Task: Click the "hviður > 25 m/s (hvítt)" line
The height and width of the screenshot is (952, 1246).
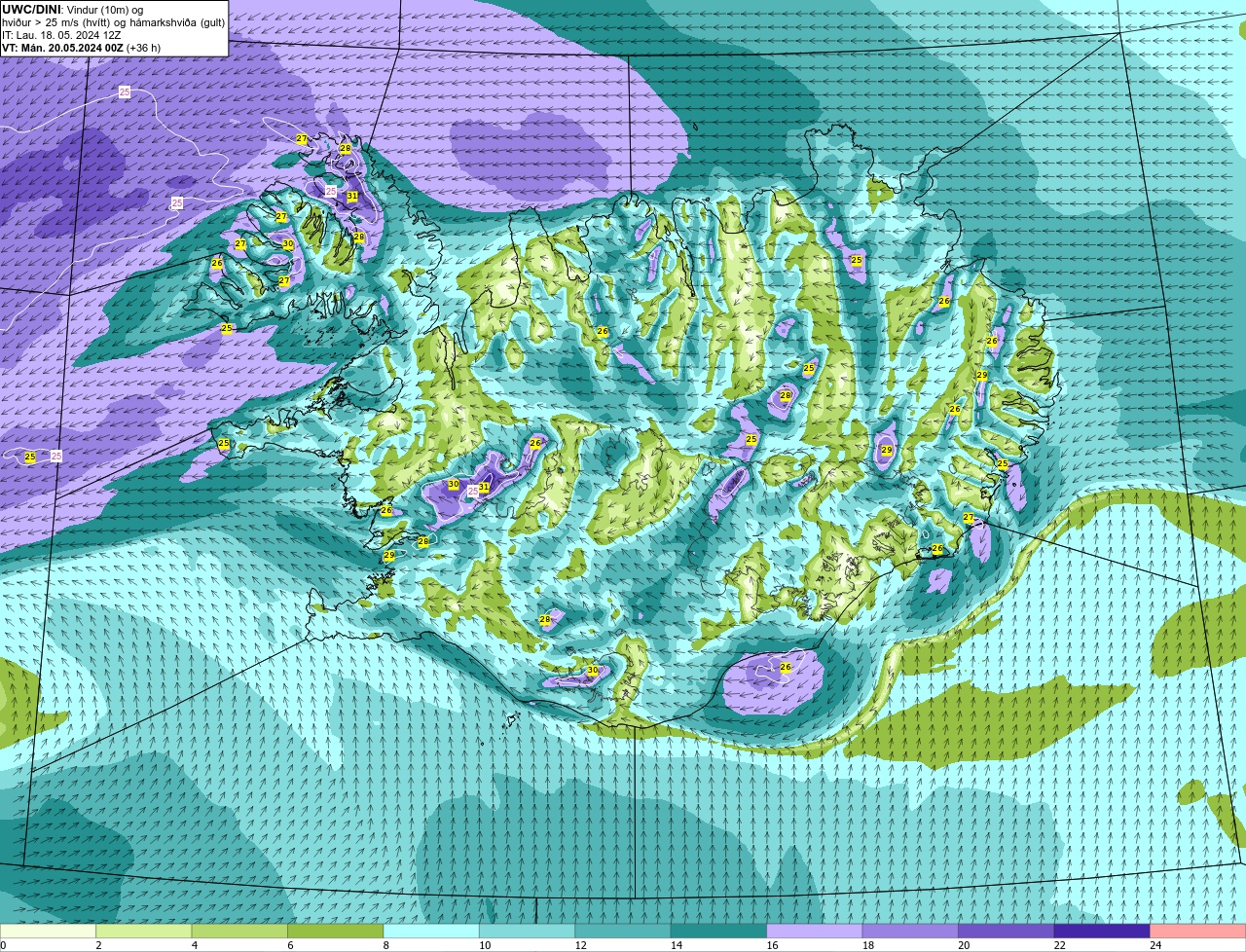Action: [x=55, y=22]
